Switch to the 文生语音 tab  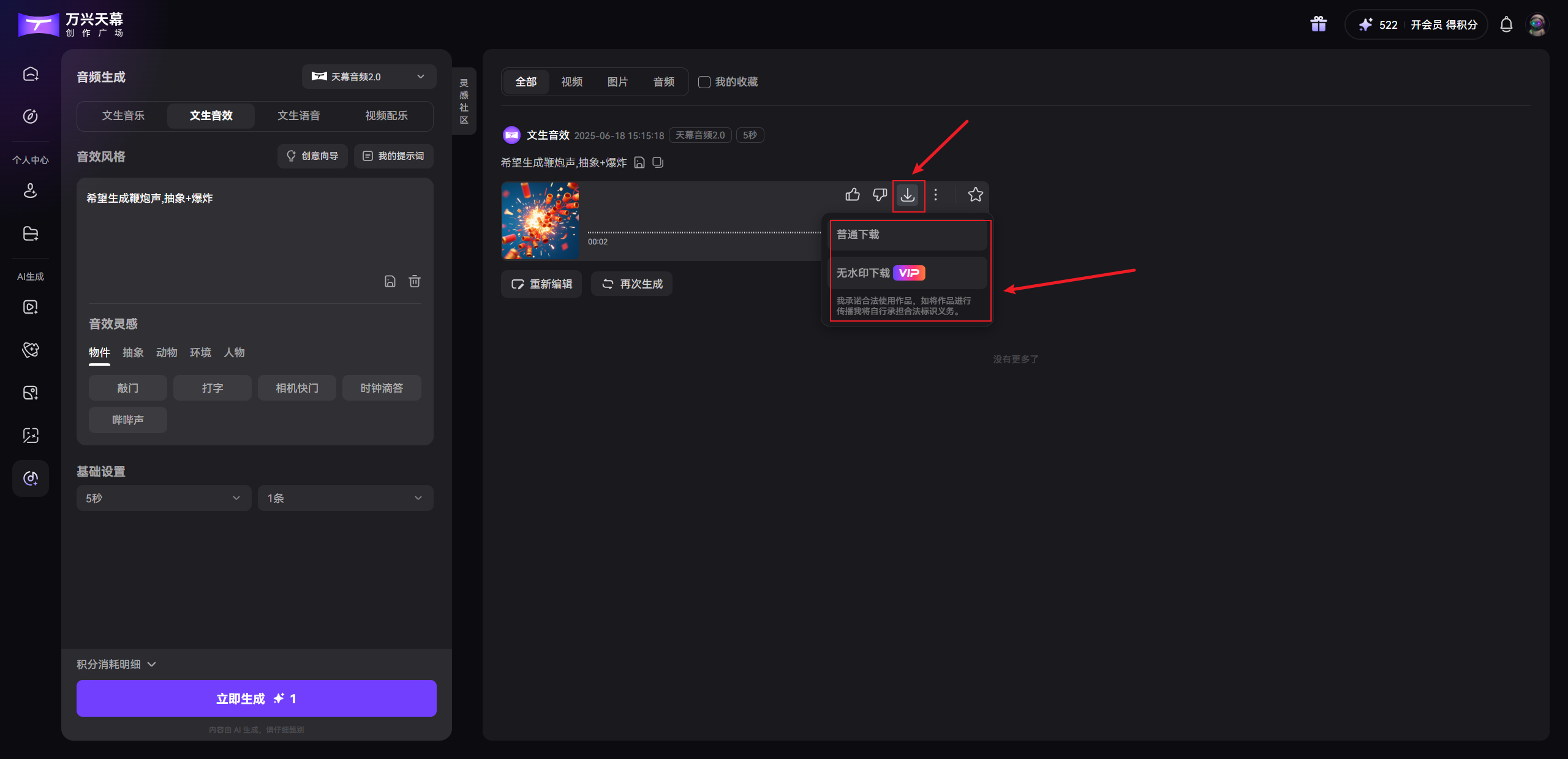(298, 116)
